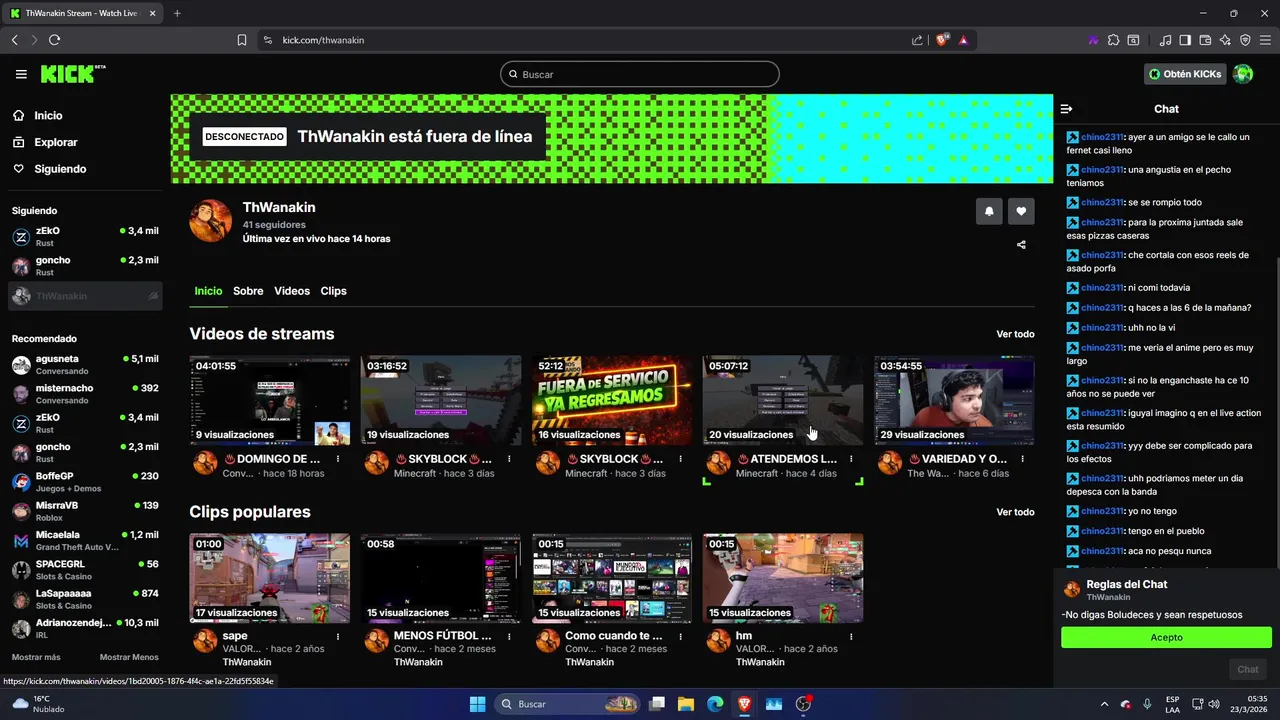The image size is (1280, 720).
Task: Bookmark this page
Action: 242,40
